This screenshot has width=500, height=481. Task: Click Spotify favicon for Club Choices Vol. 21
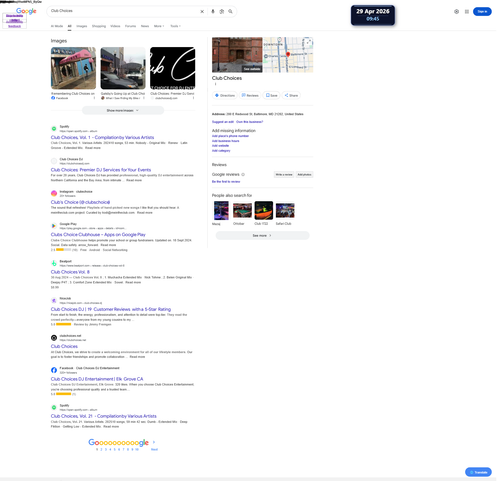tap(54, 407)
